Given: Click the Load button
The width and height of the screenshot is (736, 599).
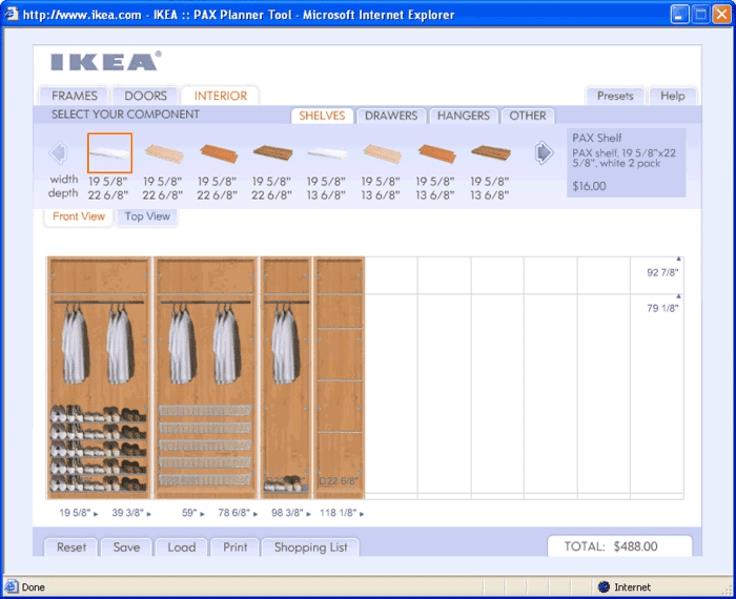Looking at the screenshot, I should pyautogui.click(x=181, y=547).
